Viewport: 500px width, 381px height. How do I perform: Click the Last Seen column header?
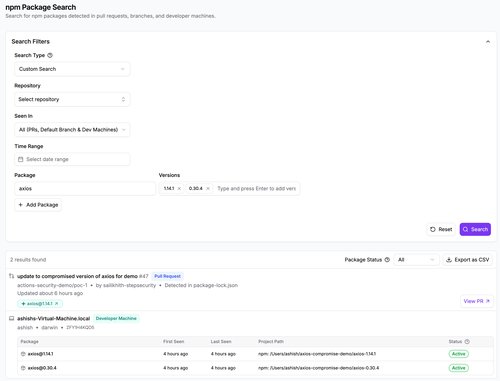coord(221,342)
